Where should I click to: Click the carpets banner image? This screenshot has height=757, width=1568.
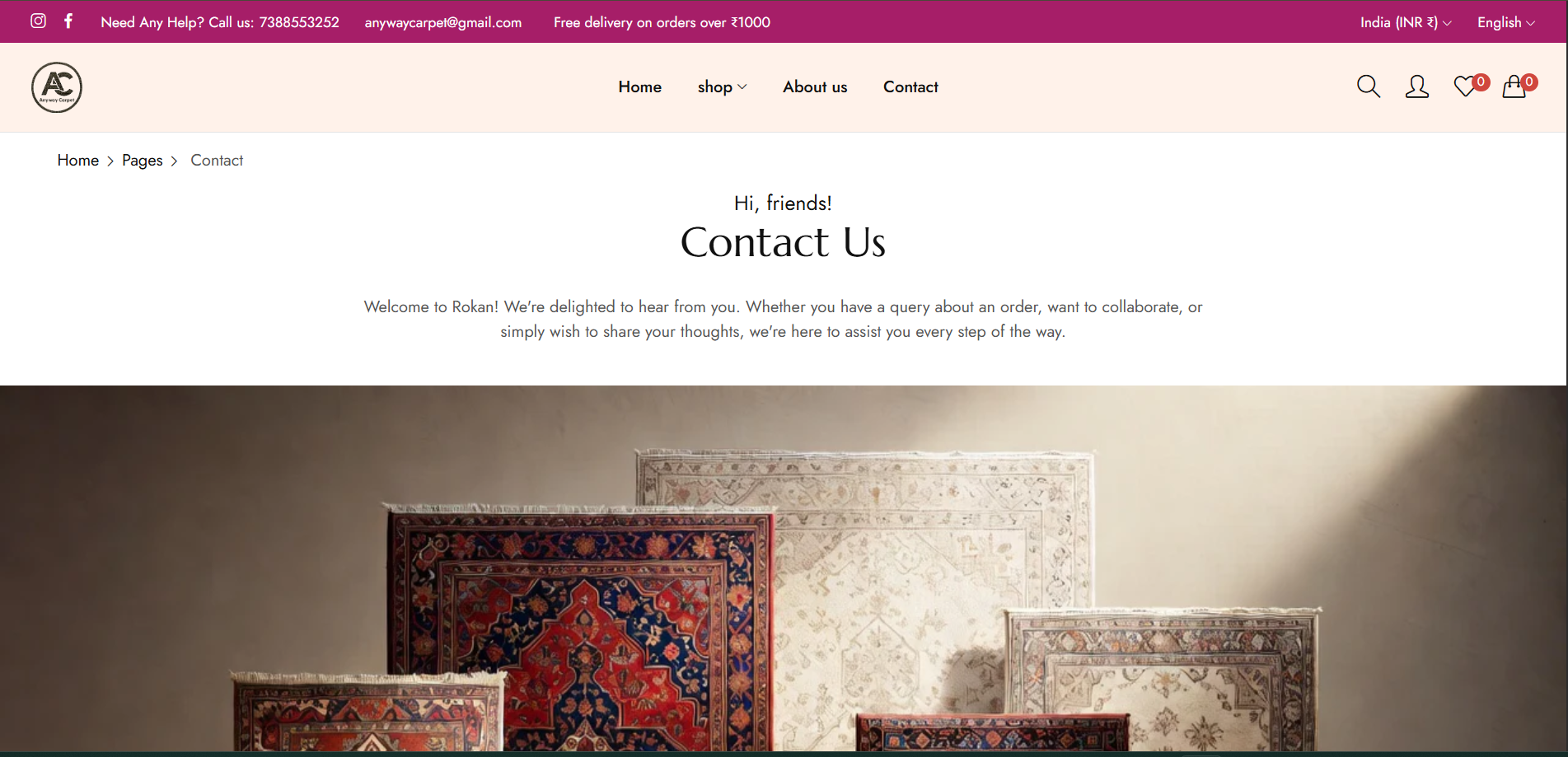(x=784, y=568)
